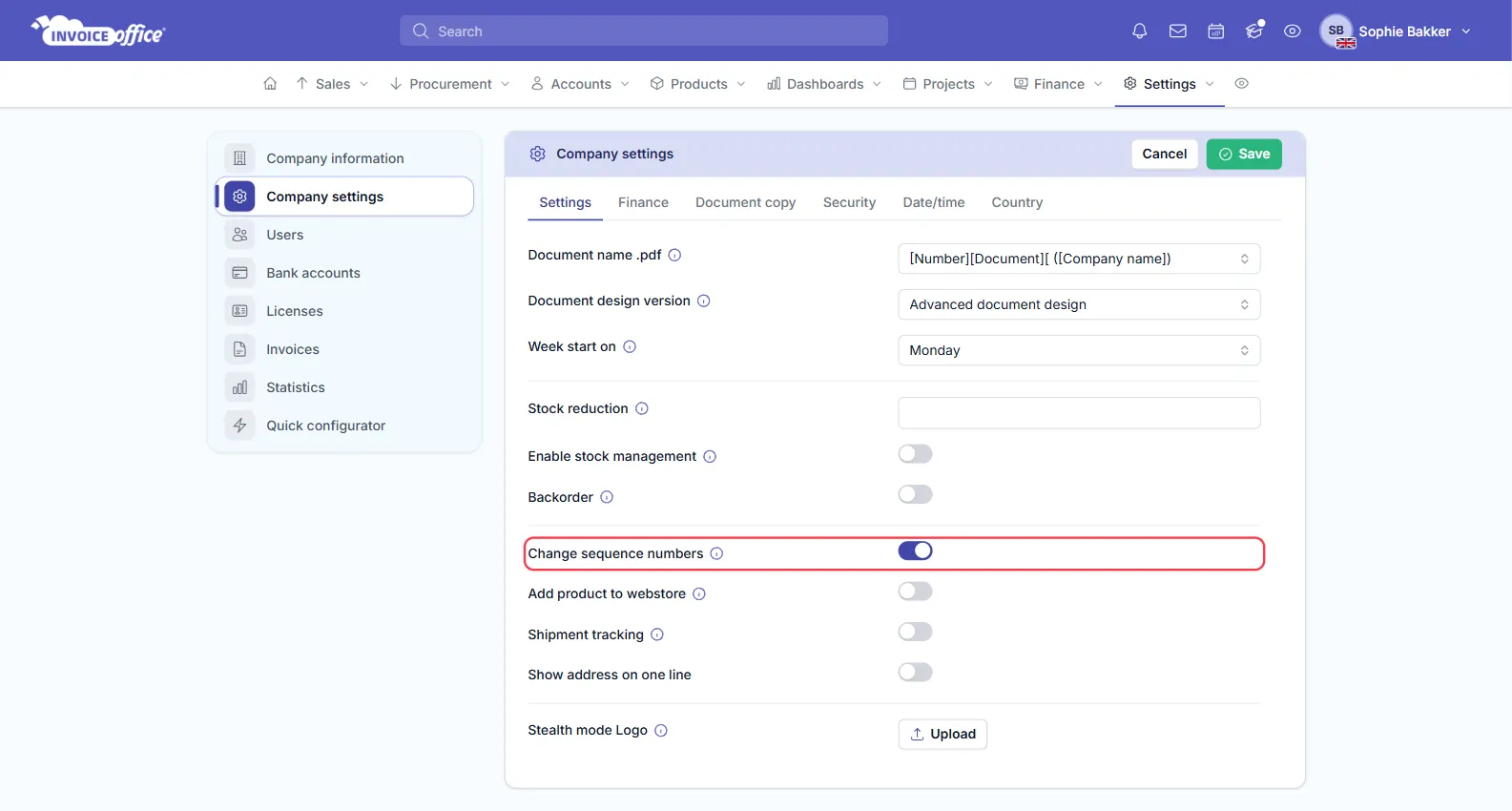Click info icon beside Shipment tracking
The width and height of the screenshot is (1512, 811).
click(x=657, y=634)
